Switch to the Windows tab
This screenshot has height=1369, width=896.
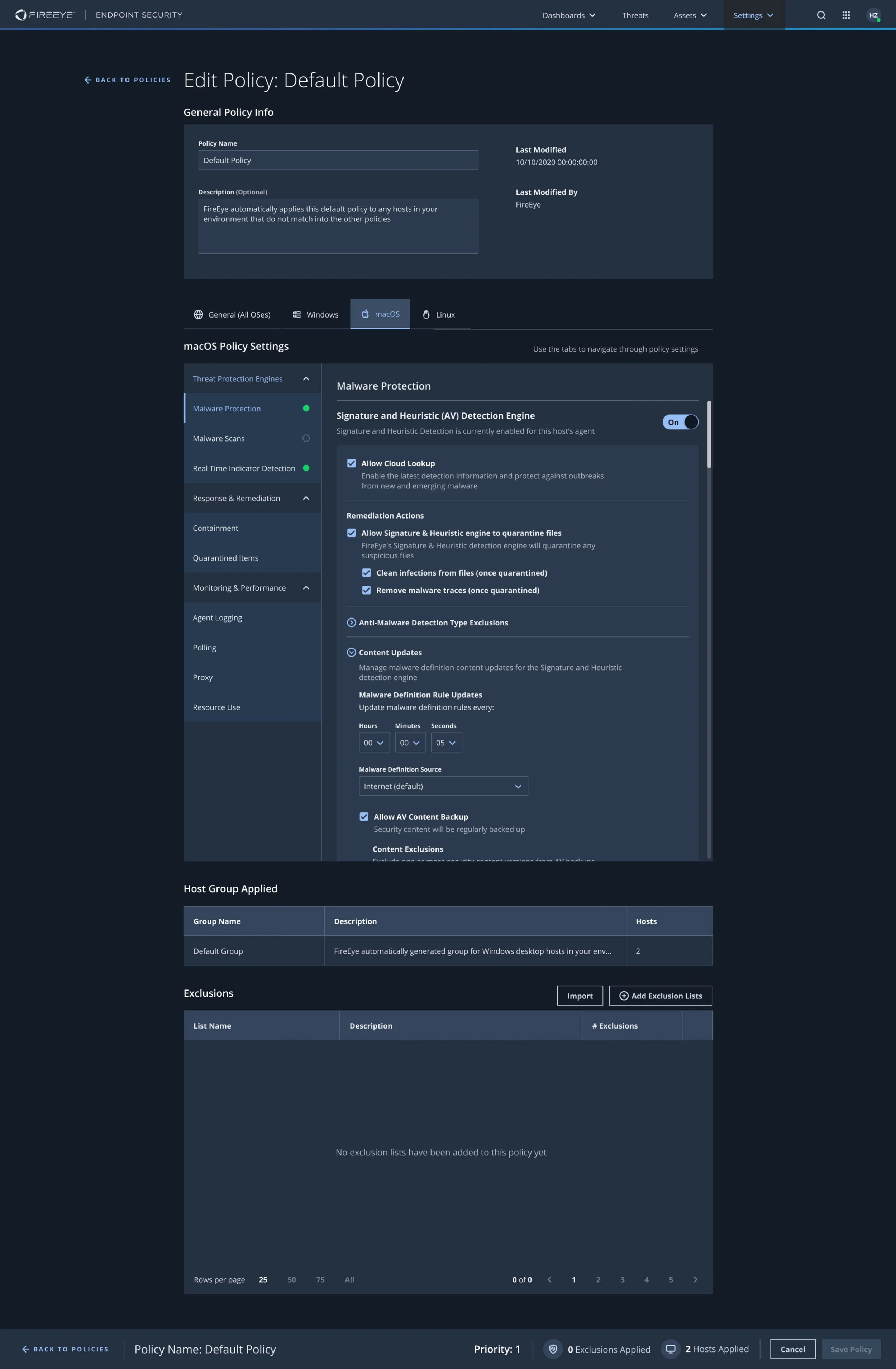(315, 315)
